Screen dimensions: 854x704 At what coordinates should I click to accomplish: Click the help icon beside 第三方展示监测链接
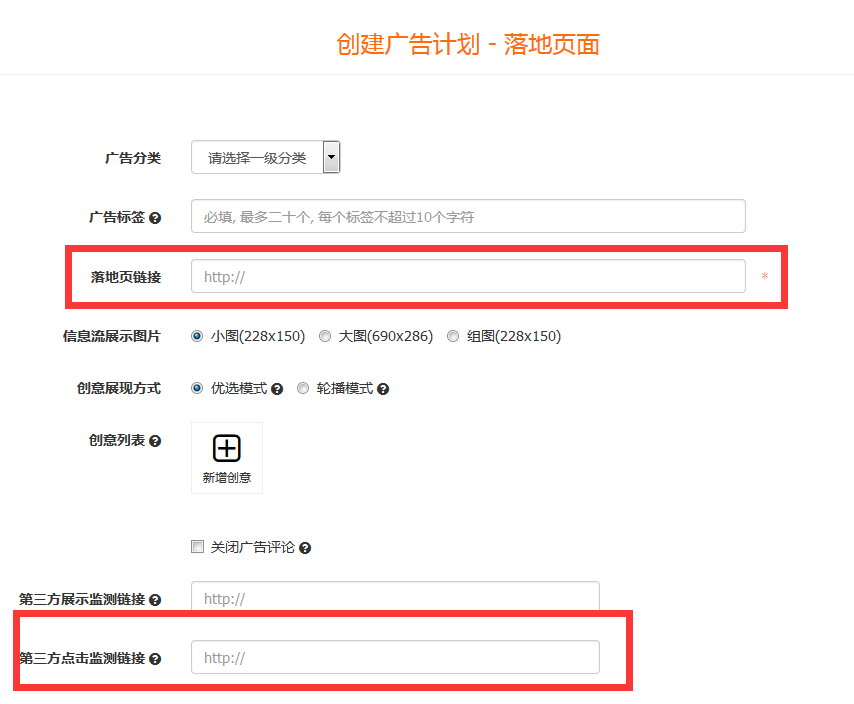(x=155, y=600)
